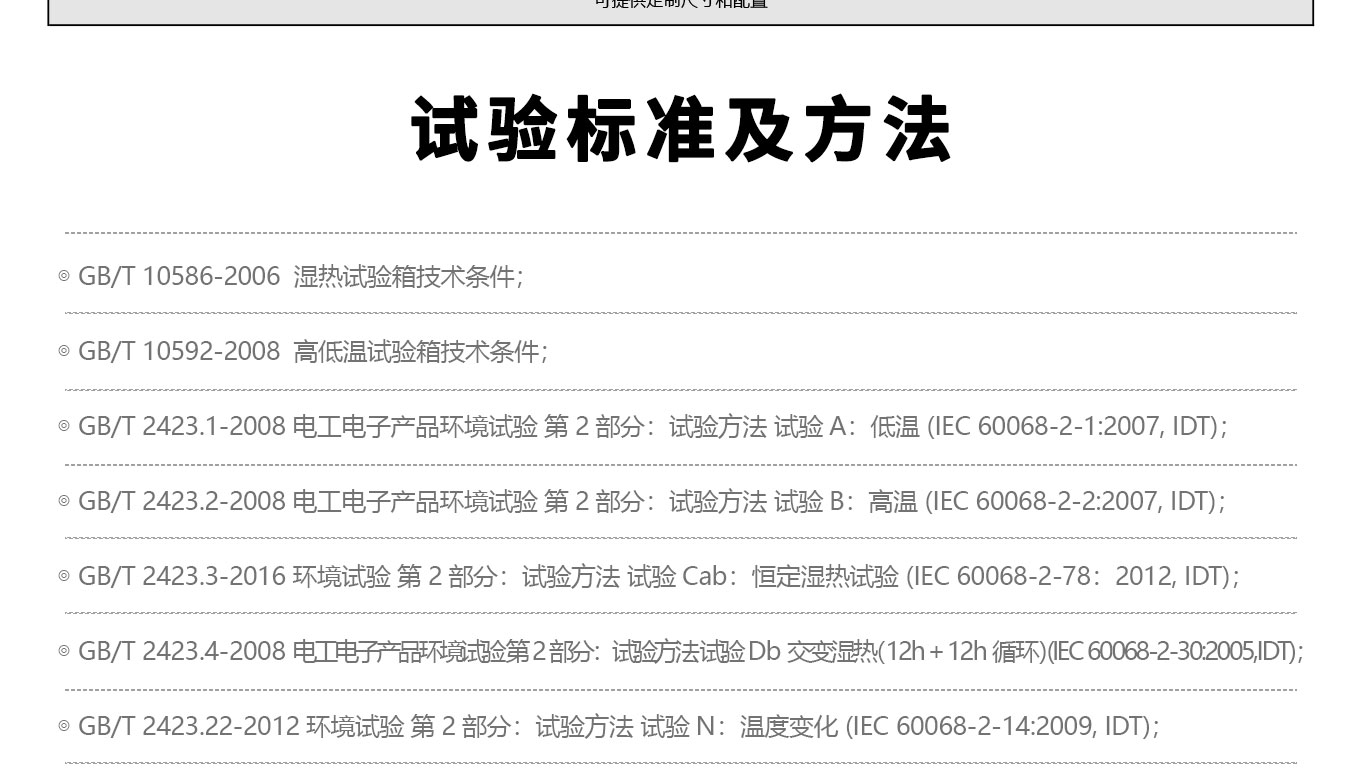The width and height of the screenshot is (1360, 781).
Task: Click the standard number GB/T 10586-2006
Action: tap(179, 277)
